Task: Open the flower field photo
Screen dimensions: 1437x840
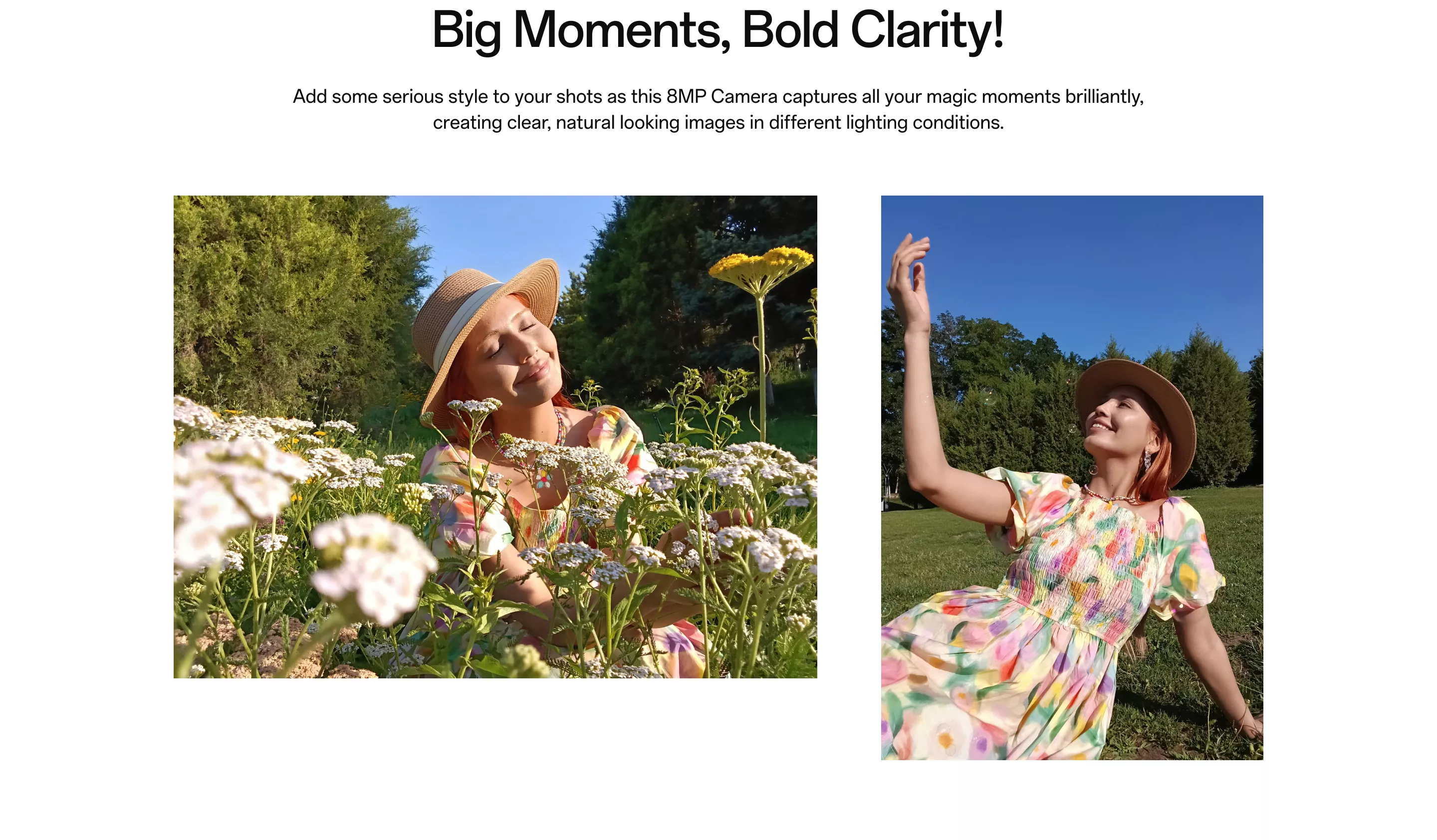Action: [x=495, y=436]
